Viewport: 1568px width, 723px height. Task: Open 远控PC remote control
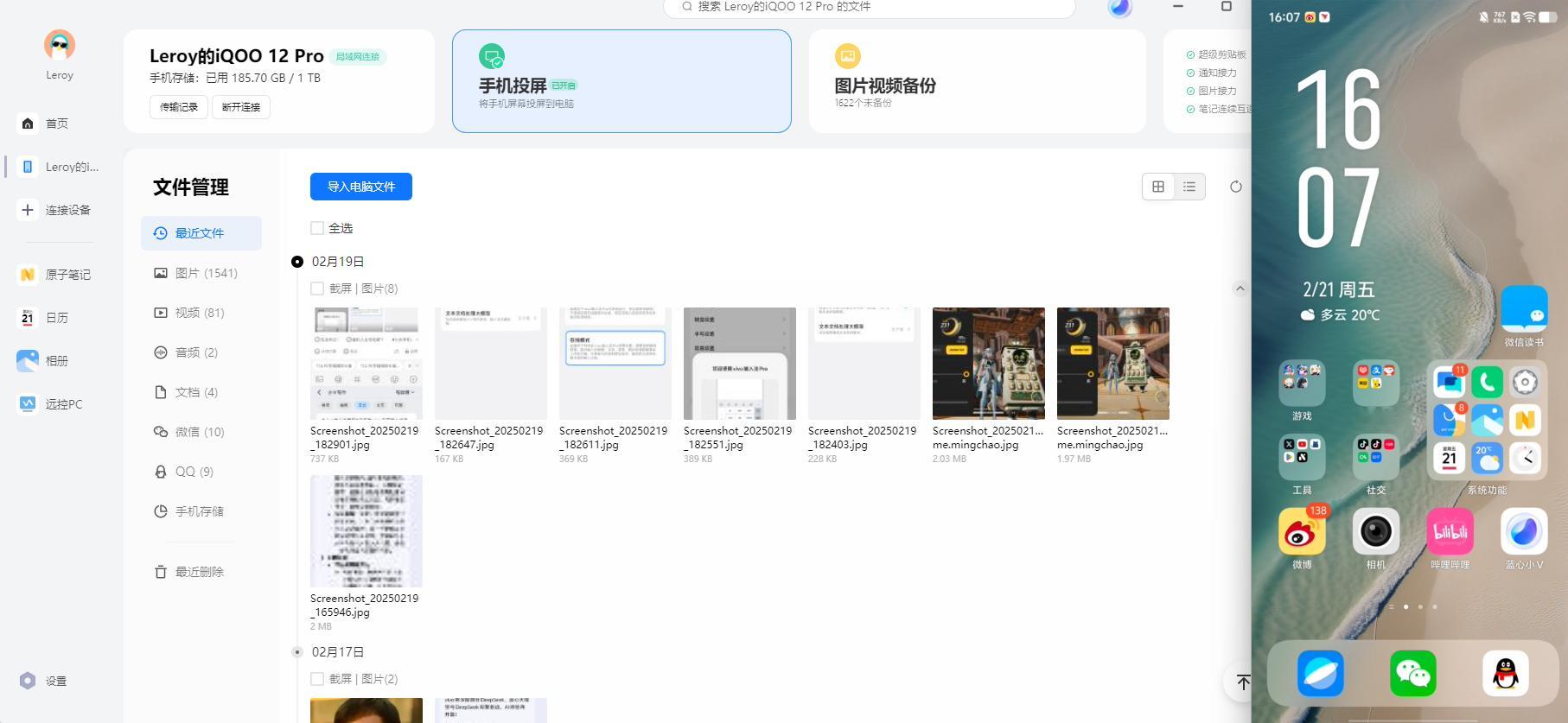pyautogui.click(x=50, y=404)
